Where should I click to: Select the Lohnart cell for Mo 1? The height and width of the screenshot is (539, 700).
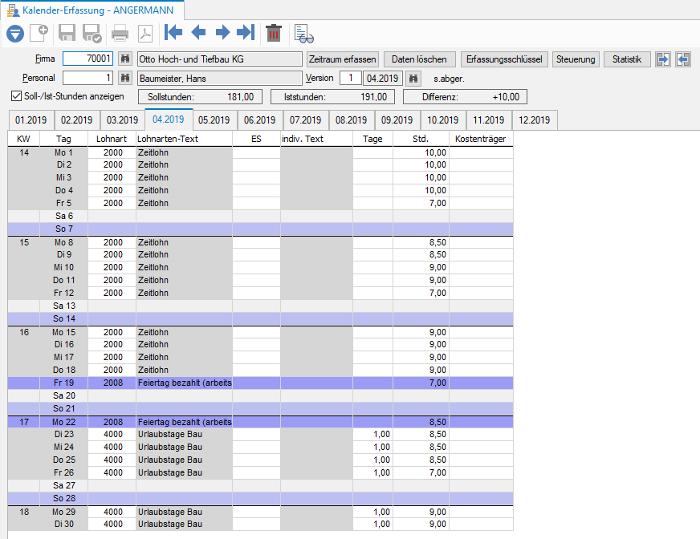pos(112,153)
